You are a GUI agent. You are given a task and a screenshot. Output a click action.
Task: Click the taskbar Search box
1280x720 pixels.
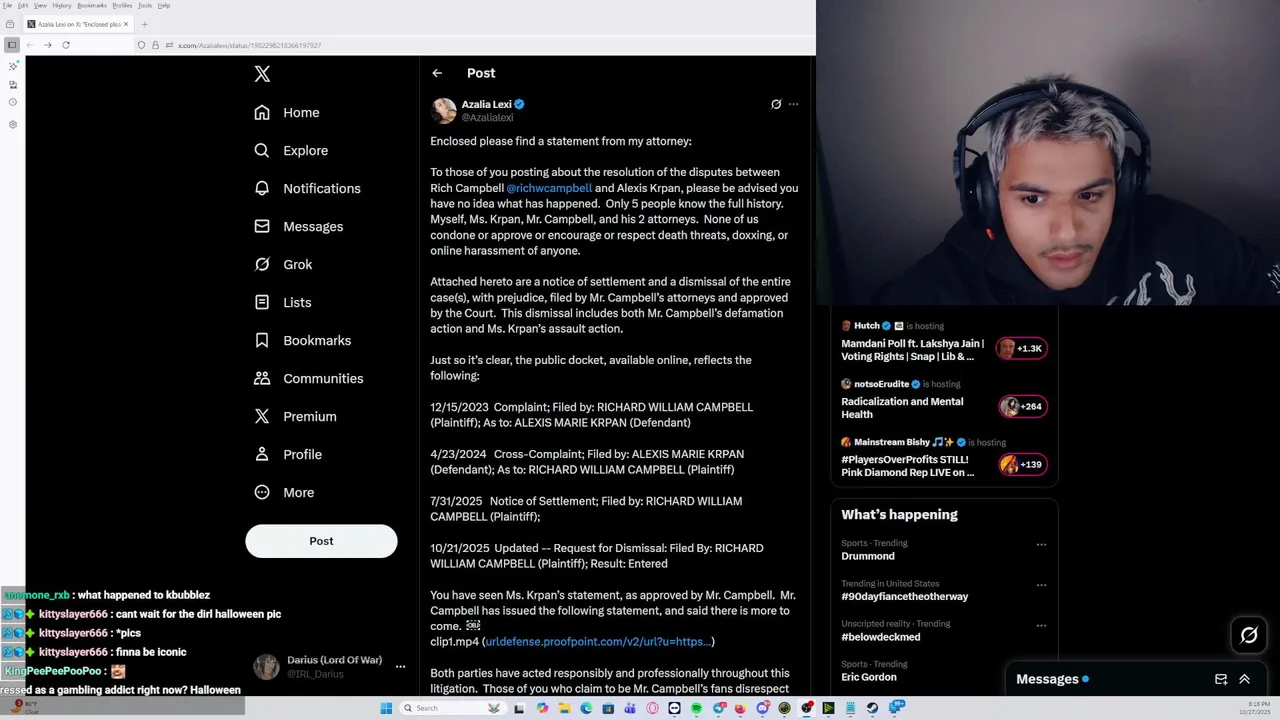pos(453,708)
